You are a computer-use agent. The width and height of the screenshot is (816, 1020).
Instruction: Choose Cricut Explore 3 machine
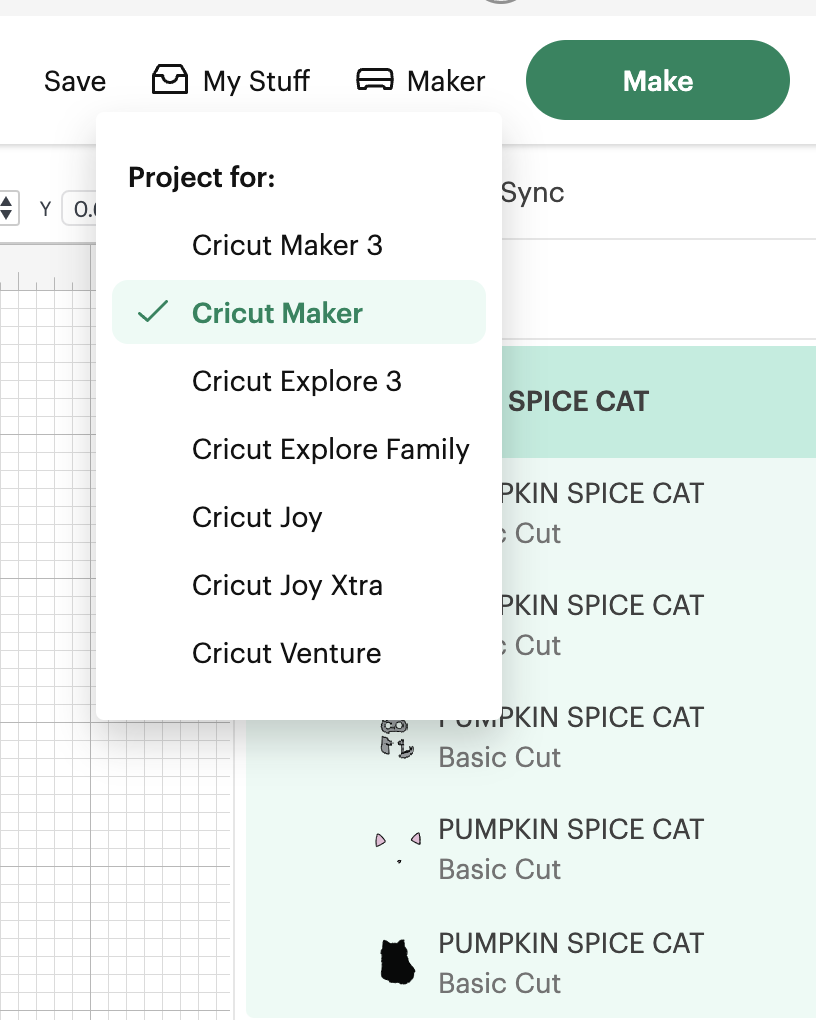(296, 381)
